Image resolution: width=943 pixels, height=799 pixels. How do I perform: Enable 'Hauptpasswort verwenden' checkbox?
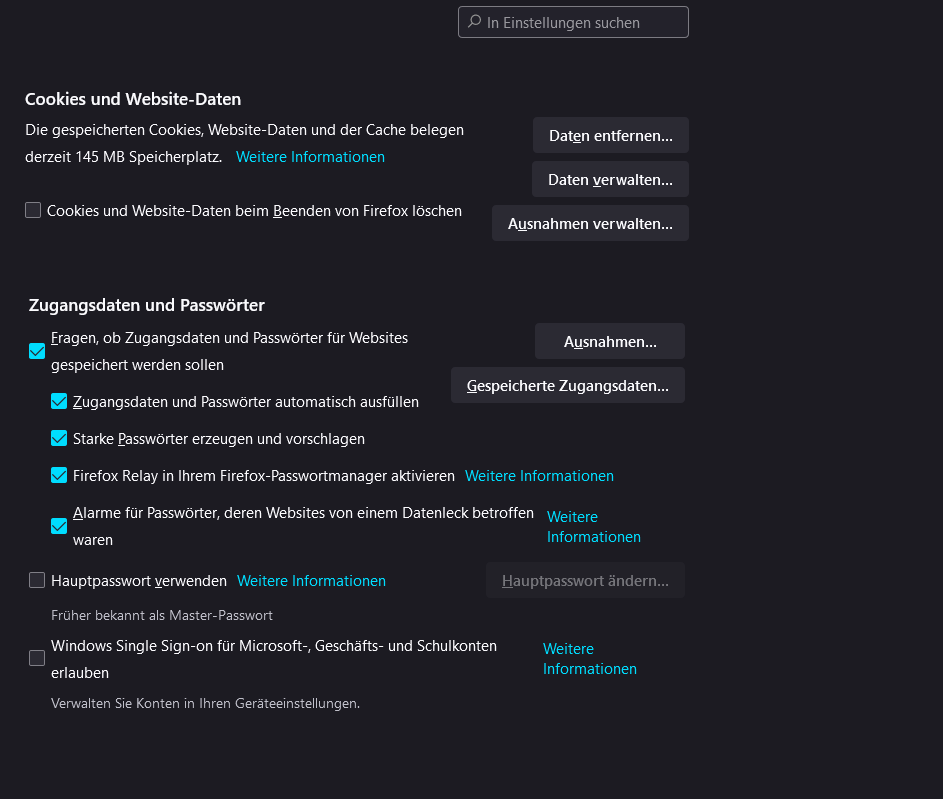(37, 580)
